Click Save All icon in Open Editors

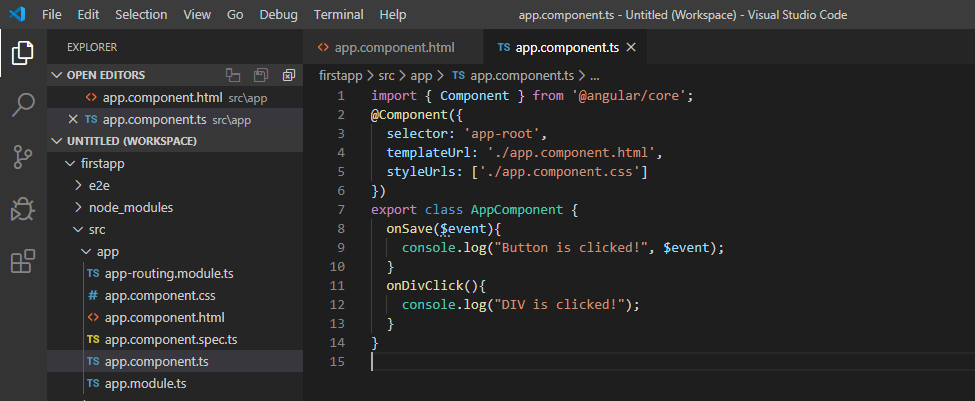pos(261,75)
